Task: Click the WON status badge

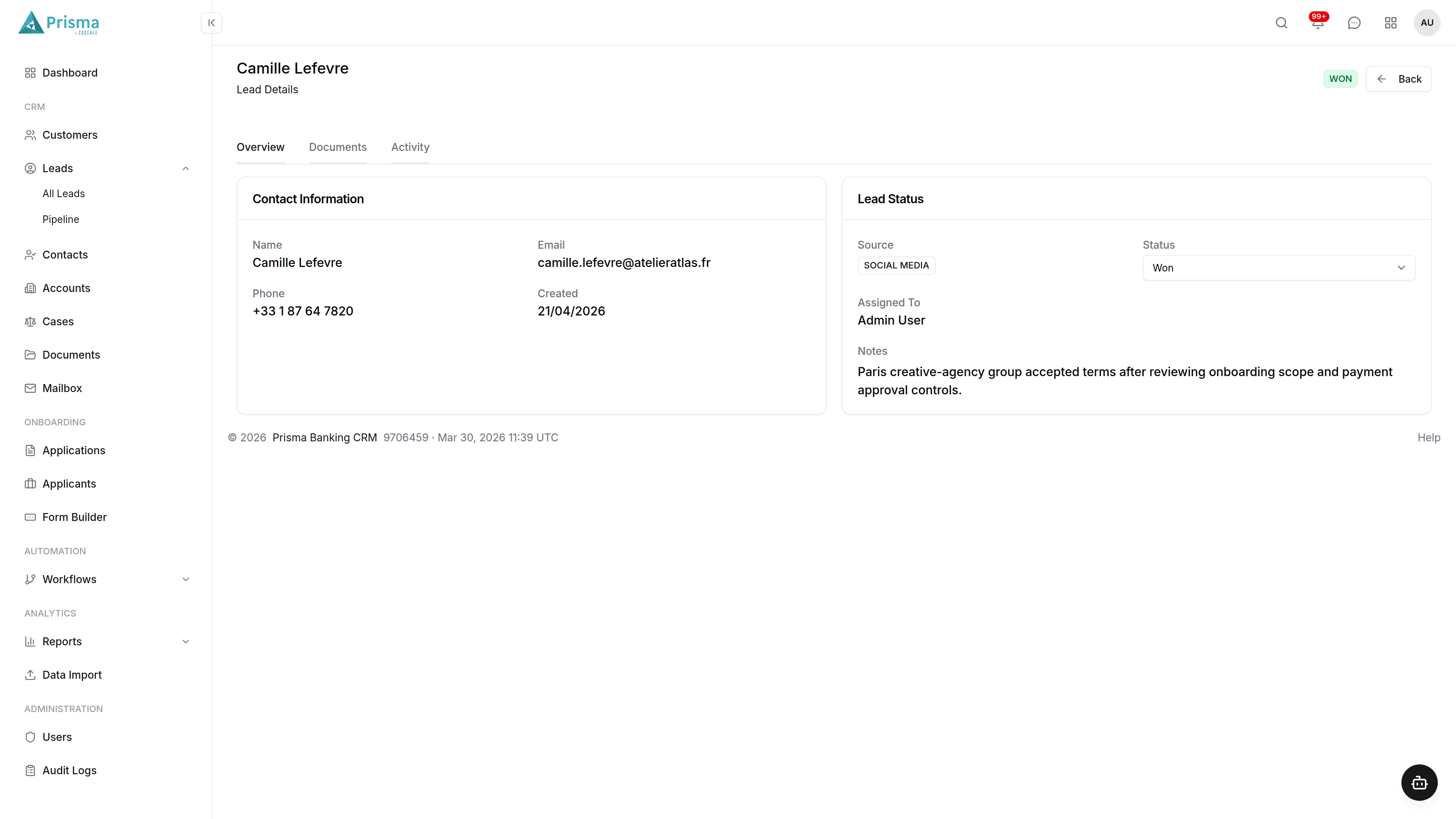Action: [1340, 79]
